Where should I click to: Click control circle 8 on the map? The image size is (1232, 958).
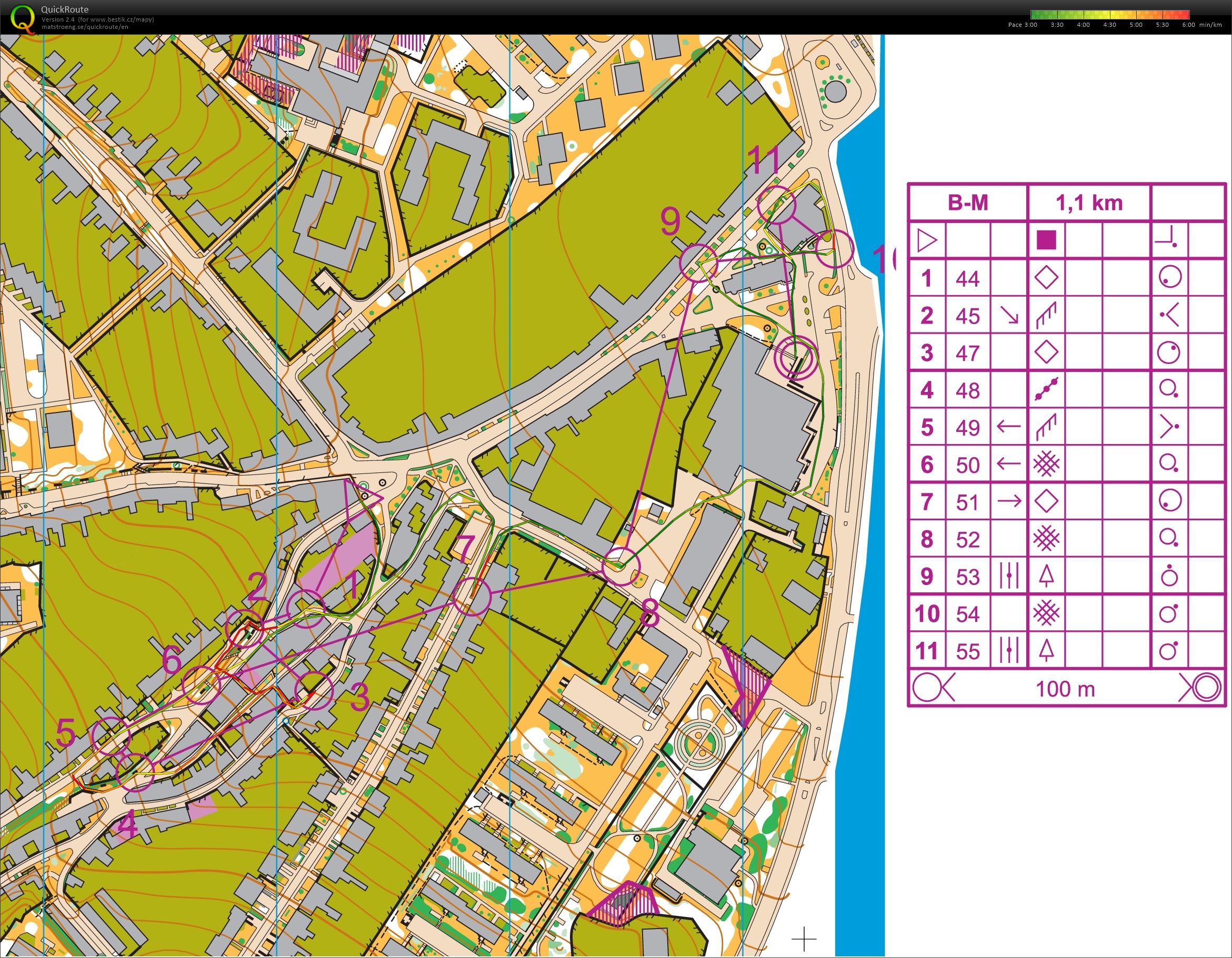click(621, 566)
